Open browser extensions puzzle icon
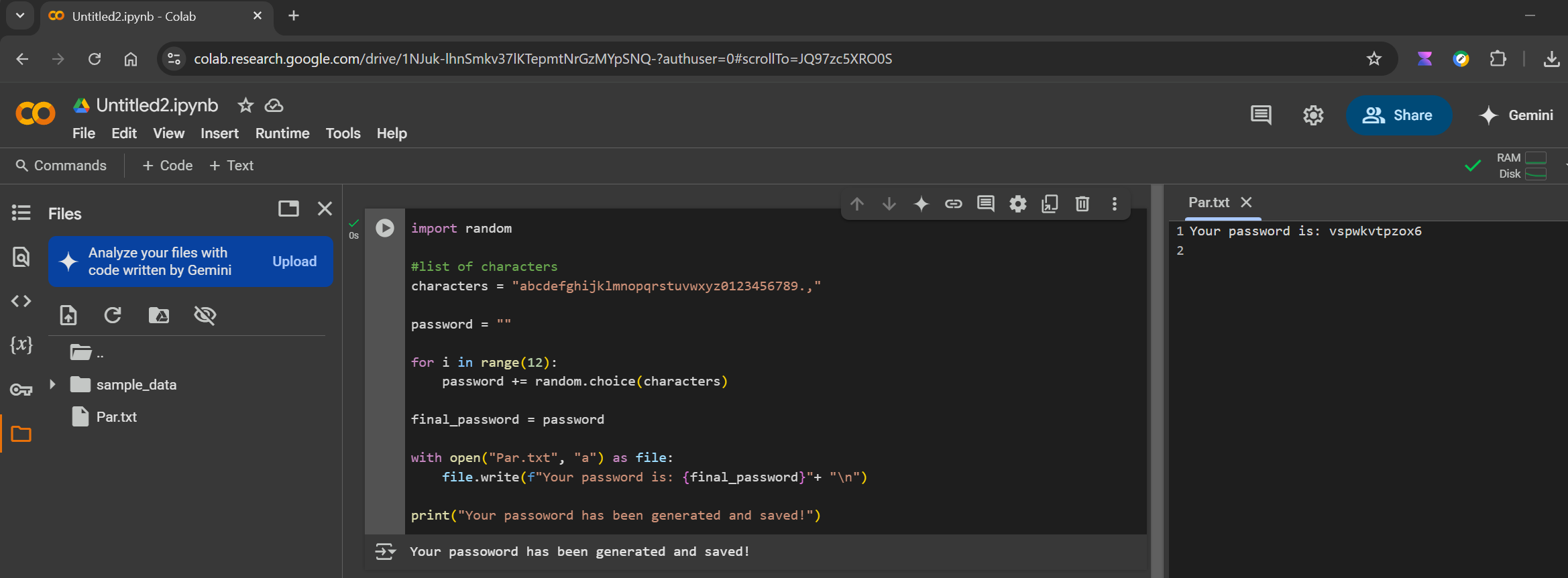Image resolution: width=1568 pixels, height=578 pixels. [x=1498, y=59]
